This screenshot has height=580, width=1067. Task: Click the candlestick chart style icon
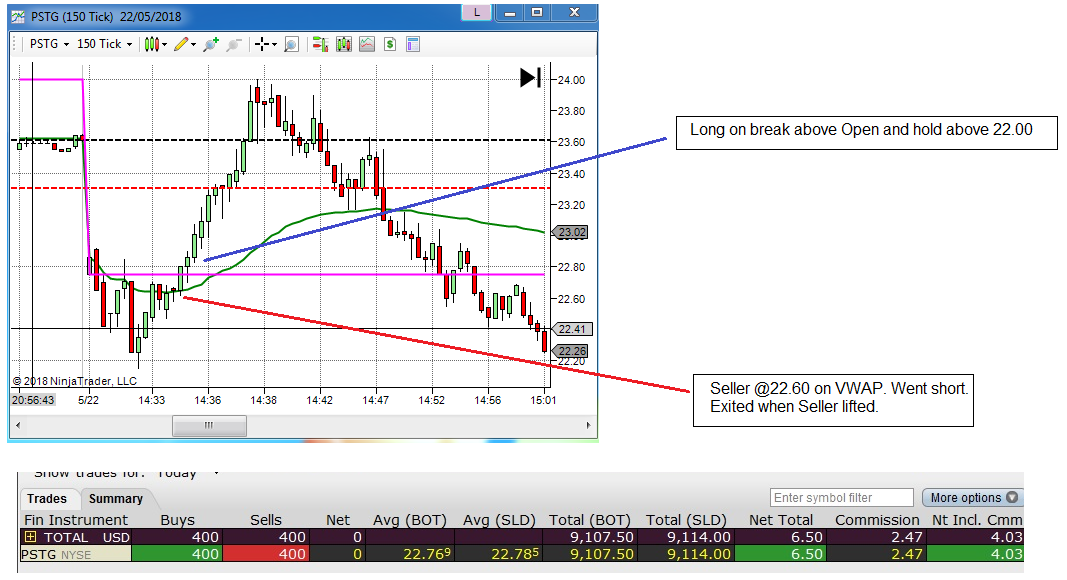tap(152, 44)
